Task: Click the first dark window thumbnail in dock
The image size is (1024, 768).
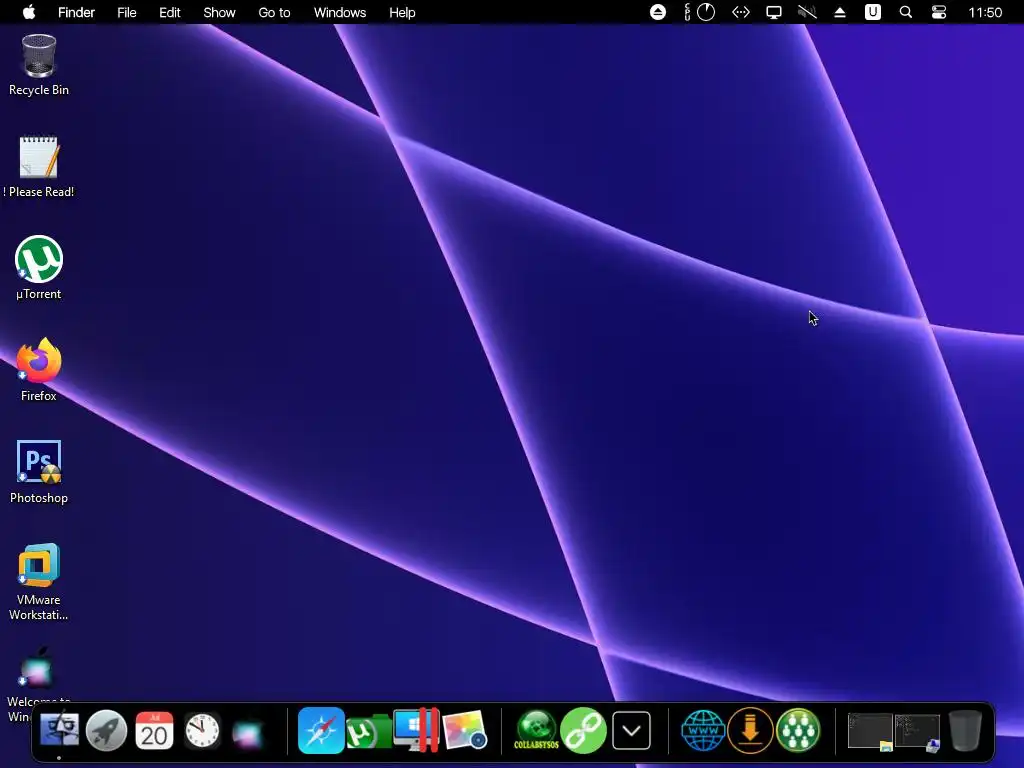Action: (x=870, y=731)
